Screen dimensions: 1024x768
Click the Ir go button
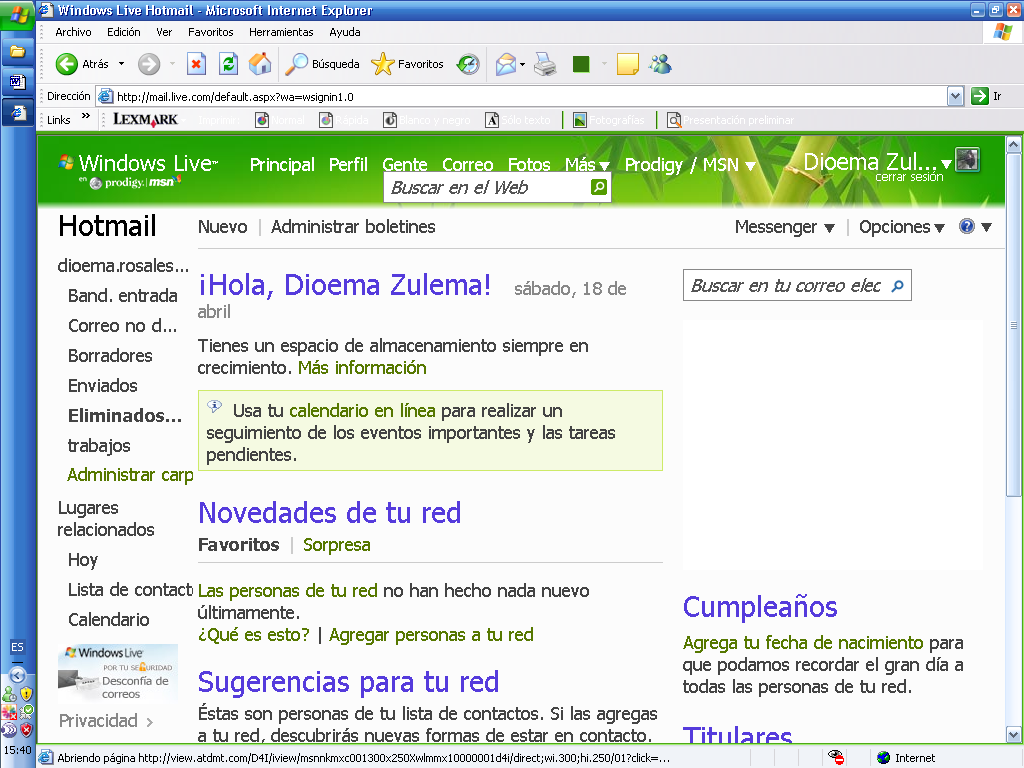coord(986,97)
